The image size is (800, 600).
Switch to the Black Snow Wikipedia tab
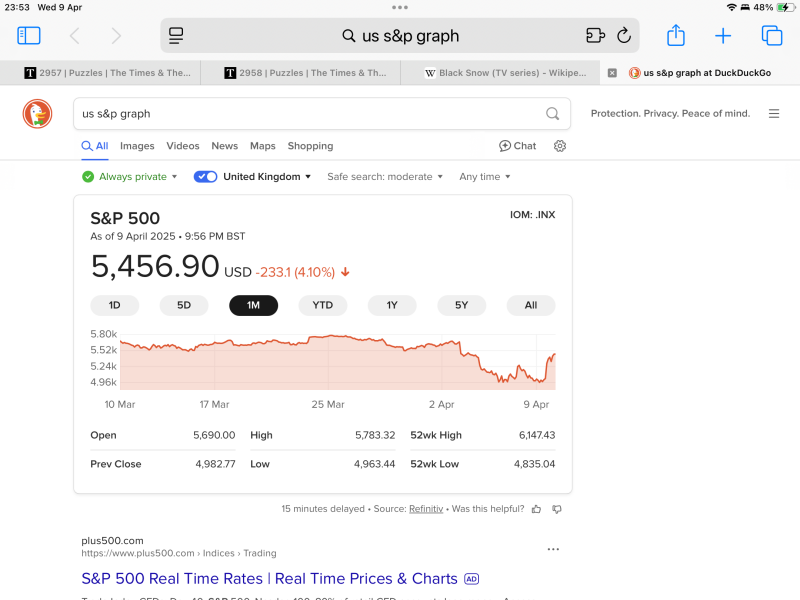[505, 73]
